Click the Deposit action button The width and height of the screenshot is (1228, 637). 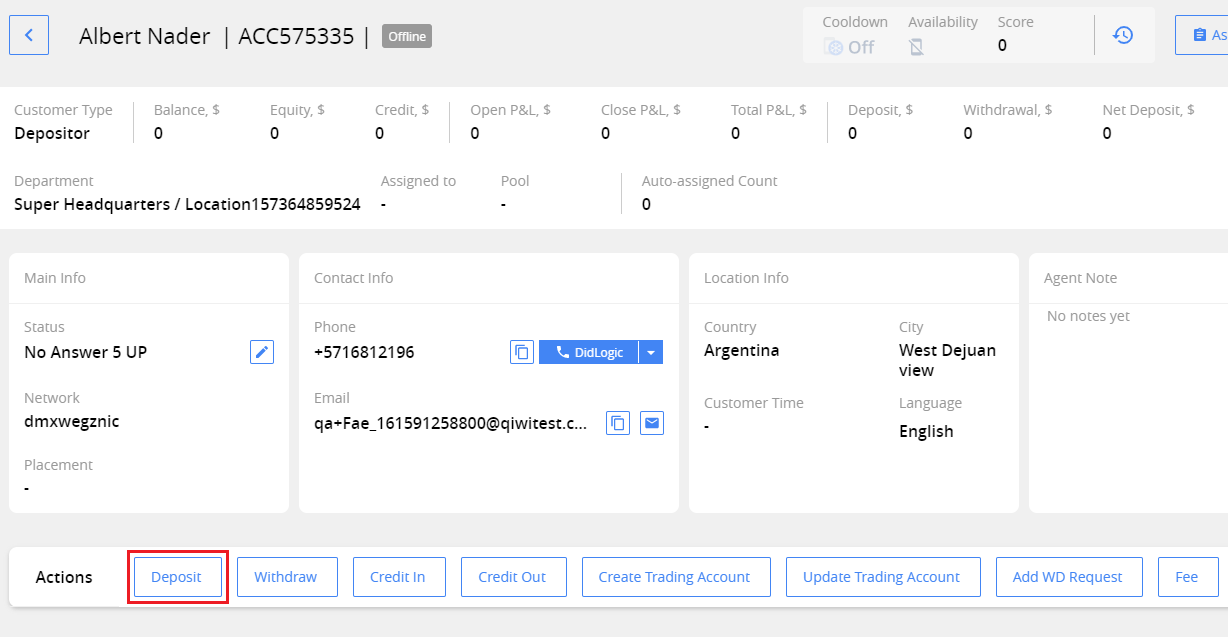tap(178, 577)
